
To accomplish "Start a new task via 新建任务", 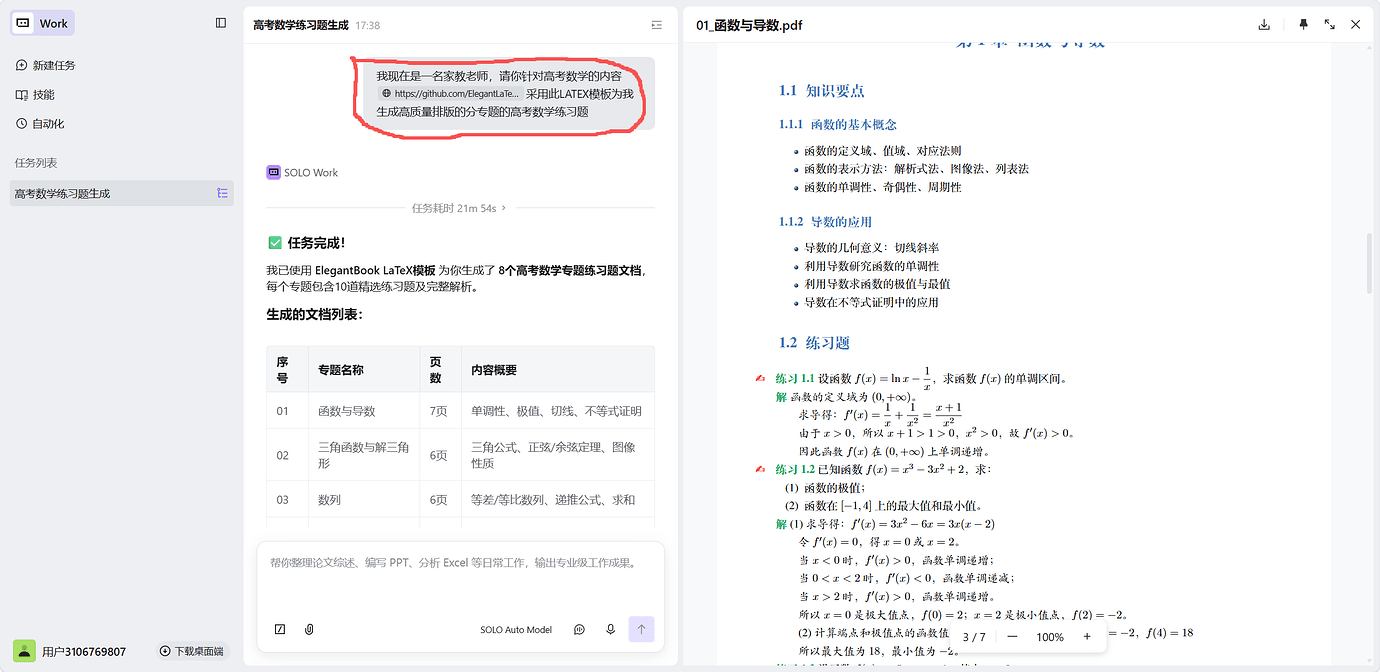I will [x=44, y=65].
